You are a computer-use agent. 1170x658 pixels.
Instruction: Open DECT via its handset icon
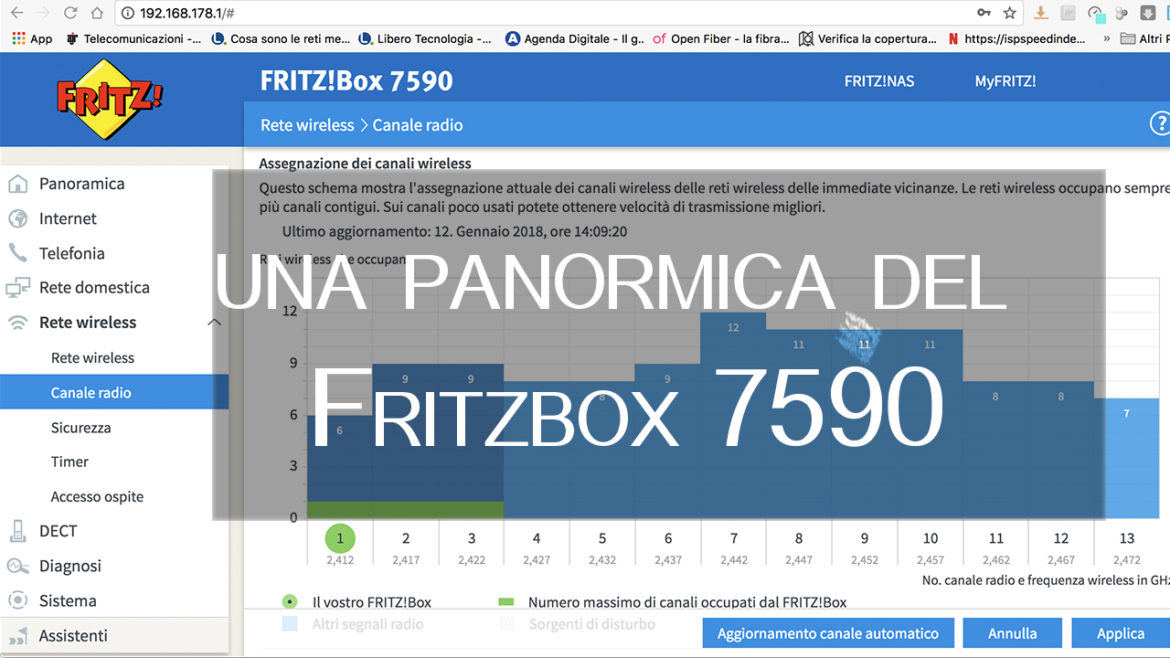pos(18,531)
